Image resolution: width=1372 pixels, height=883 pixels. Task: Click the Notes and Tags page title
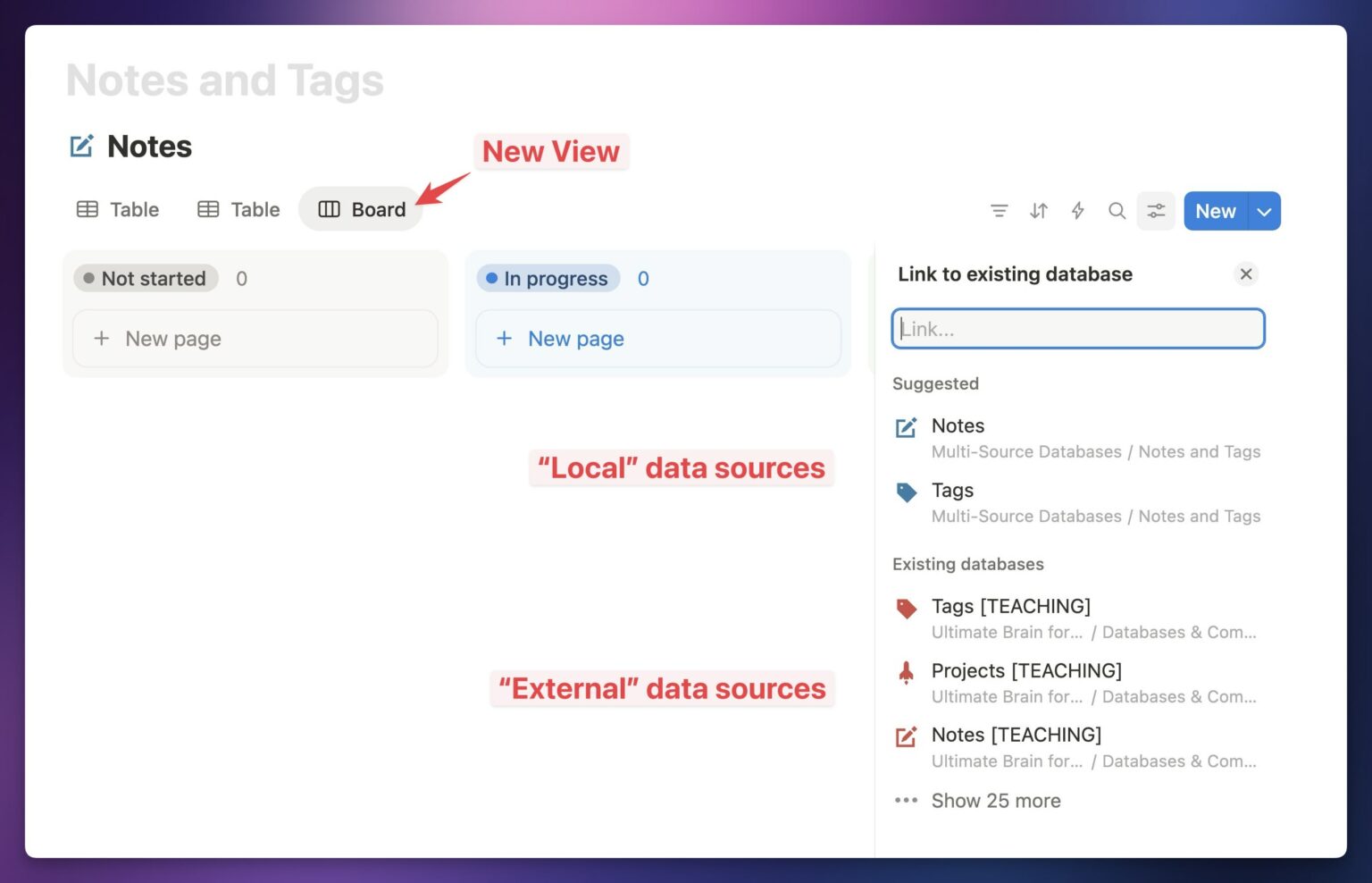click(x=225, y=80)
